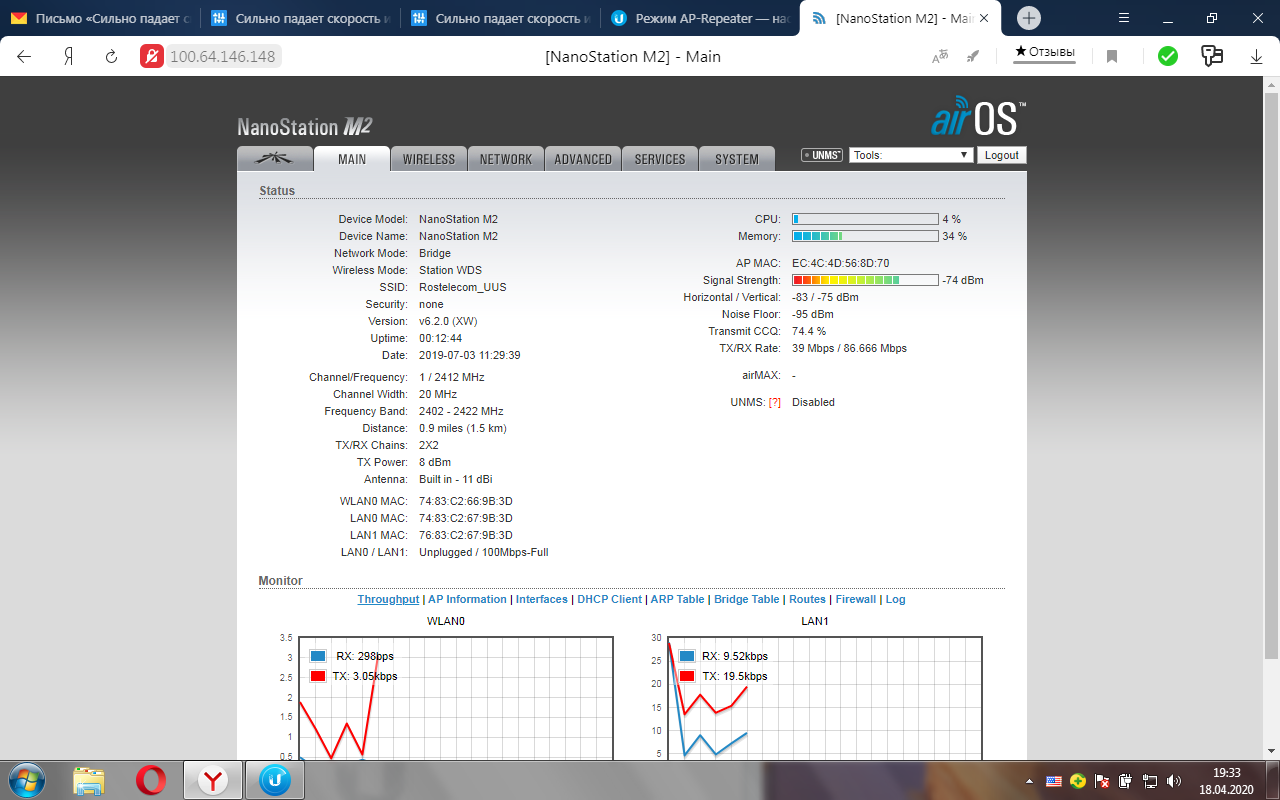Click the SSID value Rostelecom_UUS
This screenshot has height=800, width=1280.
(463, 287)
